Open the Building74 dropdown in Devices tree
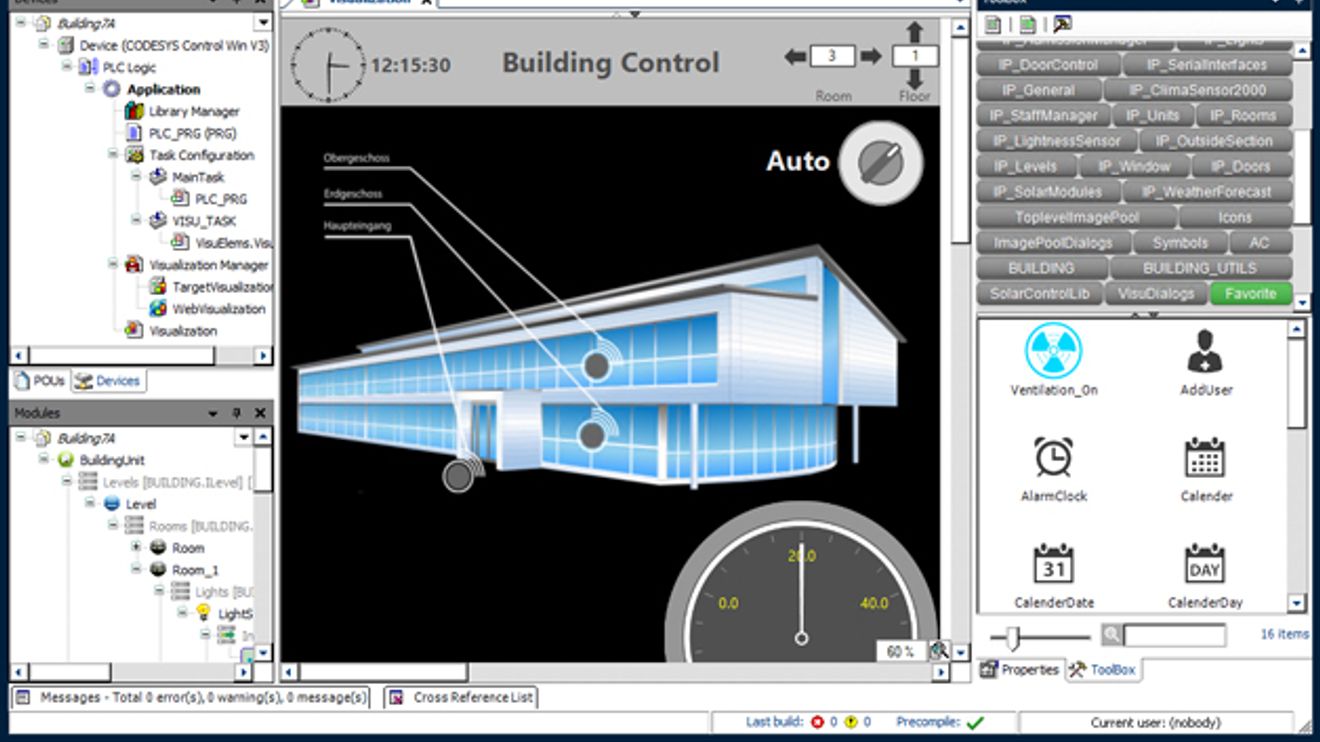 tap(263, 22)
